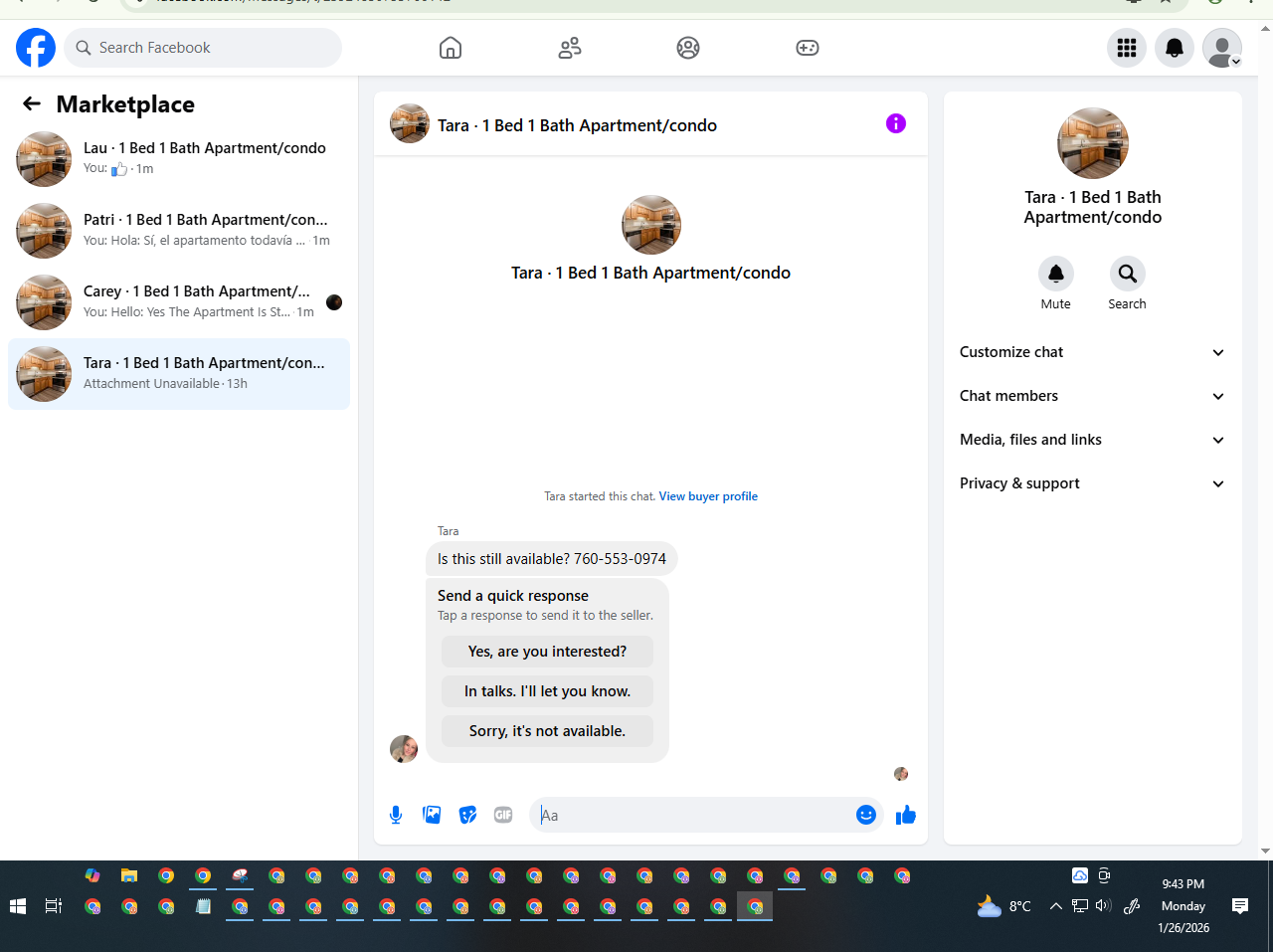Screen dimensions: 1273x952
Task: Open the emoji picker in message box
Action: point(866,815)
